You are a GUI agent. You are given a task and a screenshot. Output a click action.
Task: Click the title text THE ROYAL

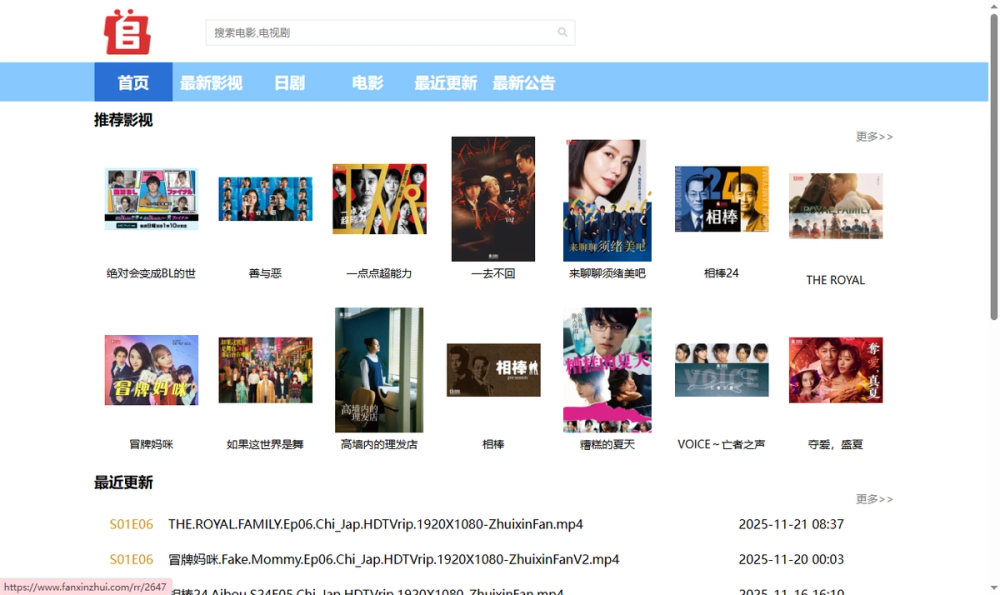(x=835, y=280)
